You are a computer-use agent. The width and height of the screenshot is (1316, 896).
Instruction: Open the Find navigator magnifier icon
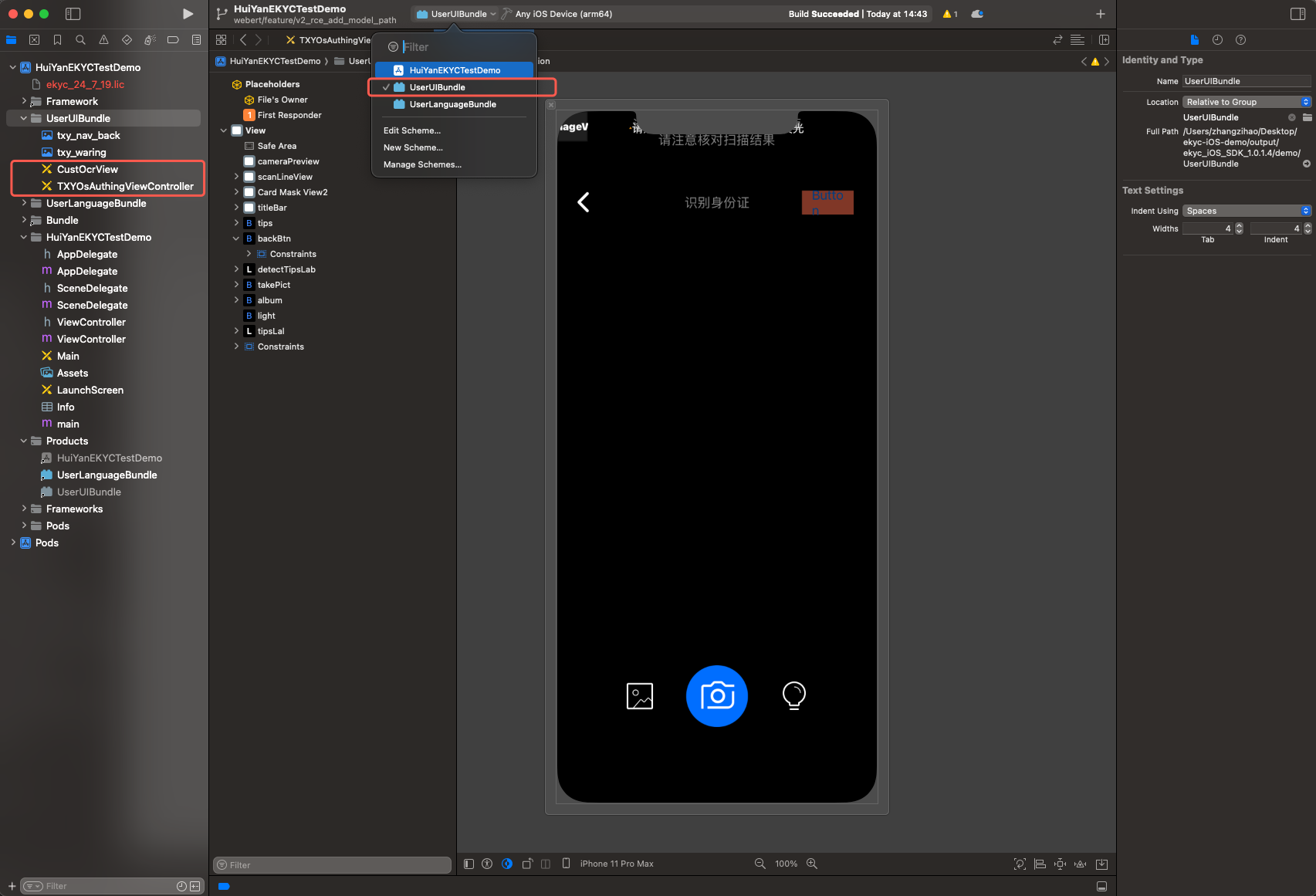(x=80, y=40)
